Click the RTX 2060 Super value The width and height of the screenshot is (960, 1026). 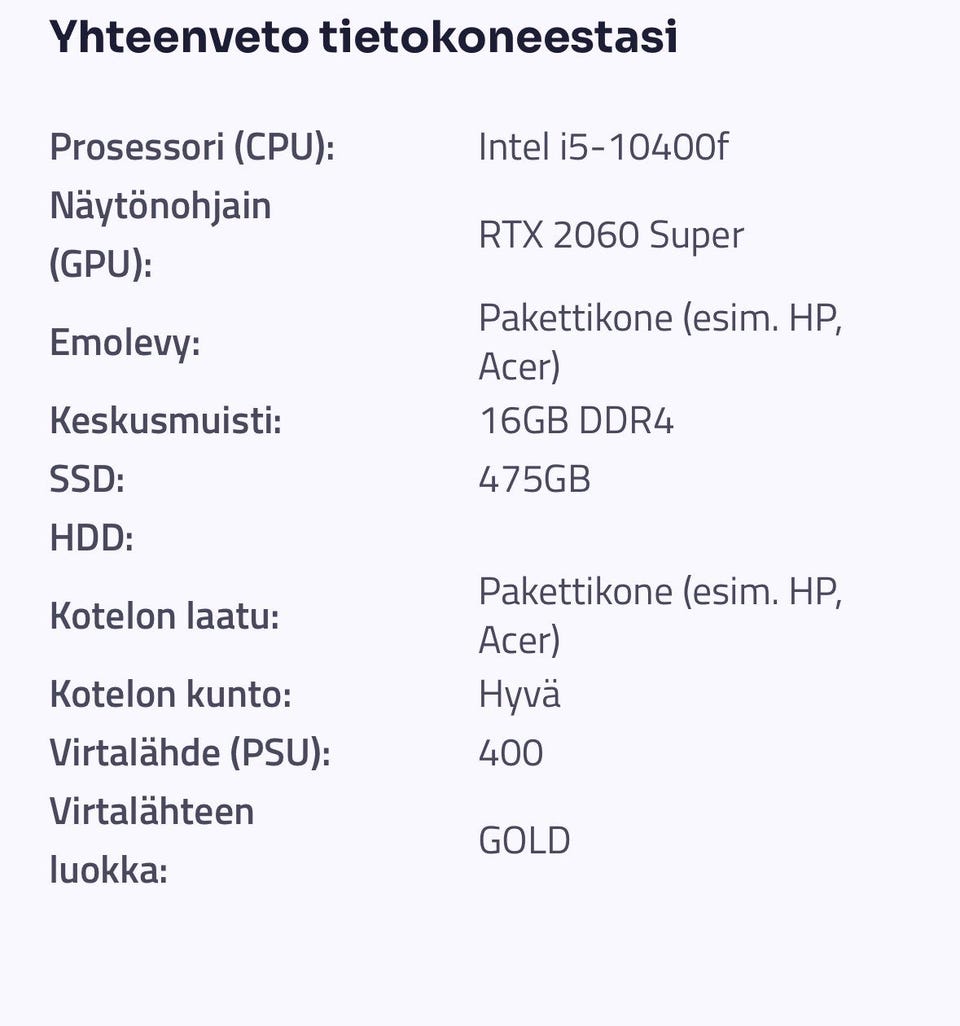click(x=611, y=235)
